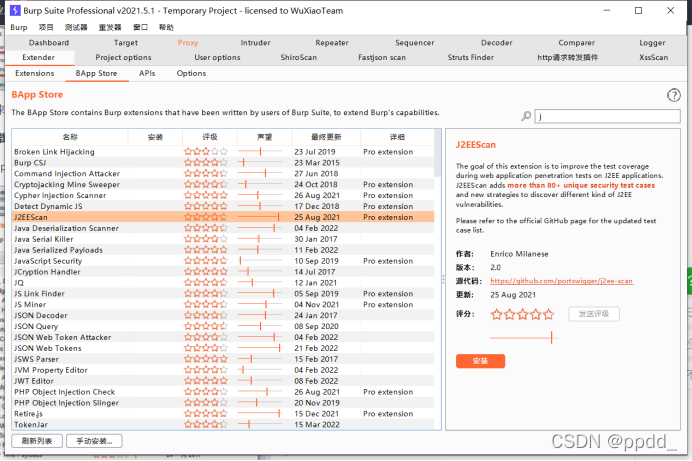The width and height of the screenshot is (692, 461).
Task: Click the first star in rating panel
Action: [x=496, y=314]
